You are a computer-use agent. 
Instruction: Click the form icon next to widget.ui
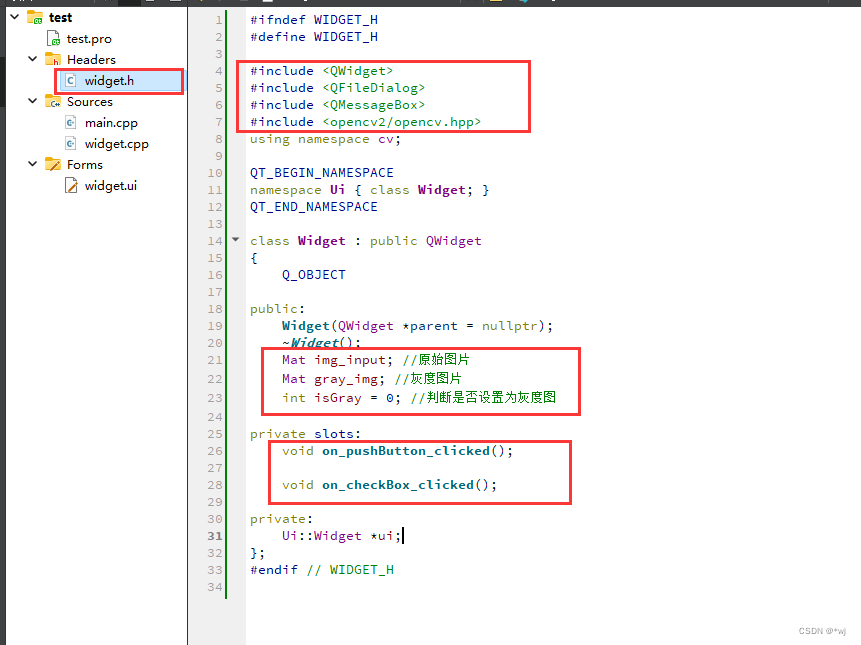(71, 185)
